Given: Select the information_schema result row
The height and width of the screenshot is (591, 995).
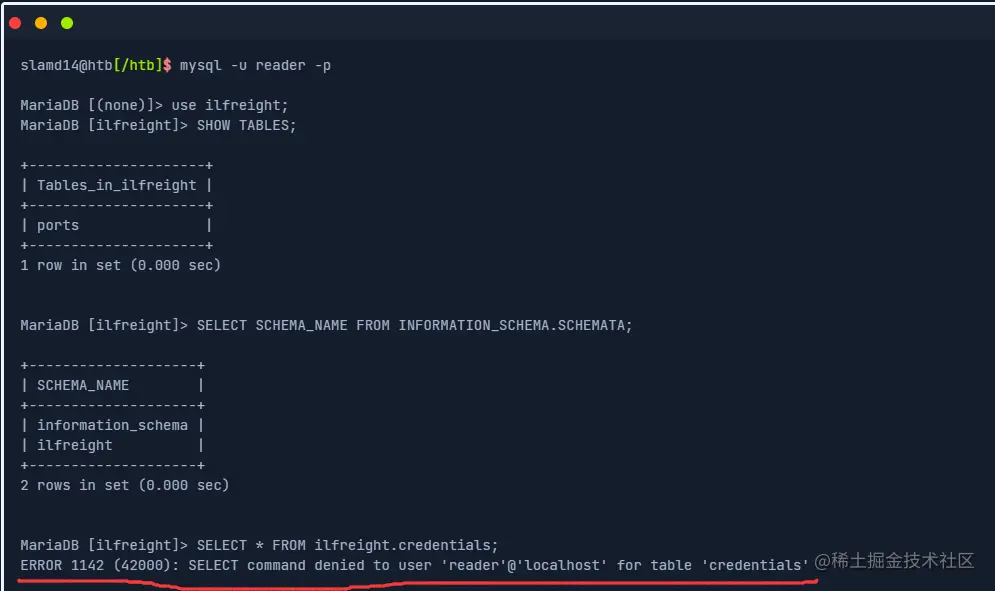Looking at the screenshot, I should coord(112,425).
